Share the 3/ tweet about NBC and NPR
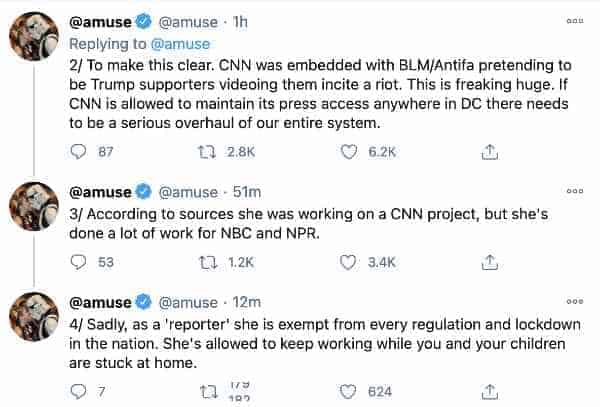The height and width of the screenshot is (407, 600). point(489,262)
